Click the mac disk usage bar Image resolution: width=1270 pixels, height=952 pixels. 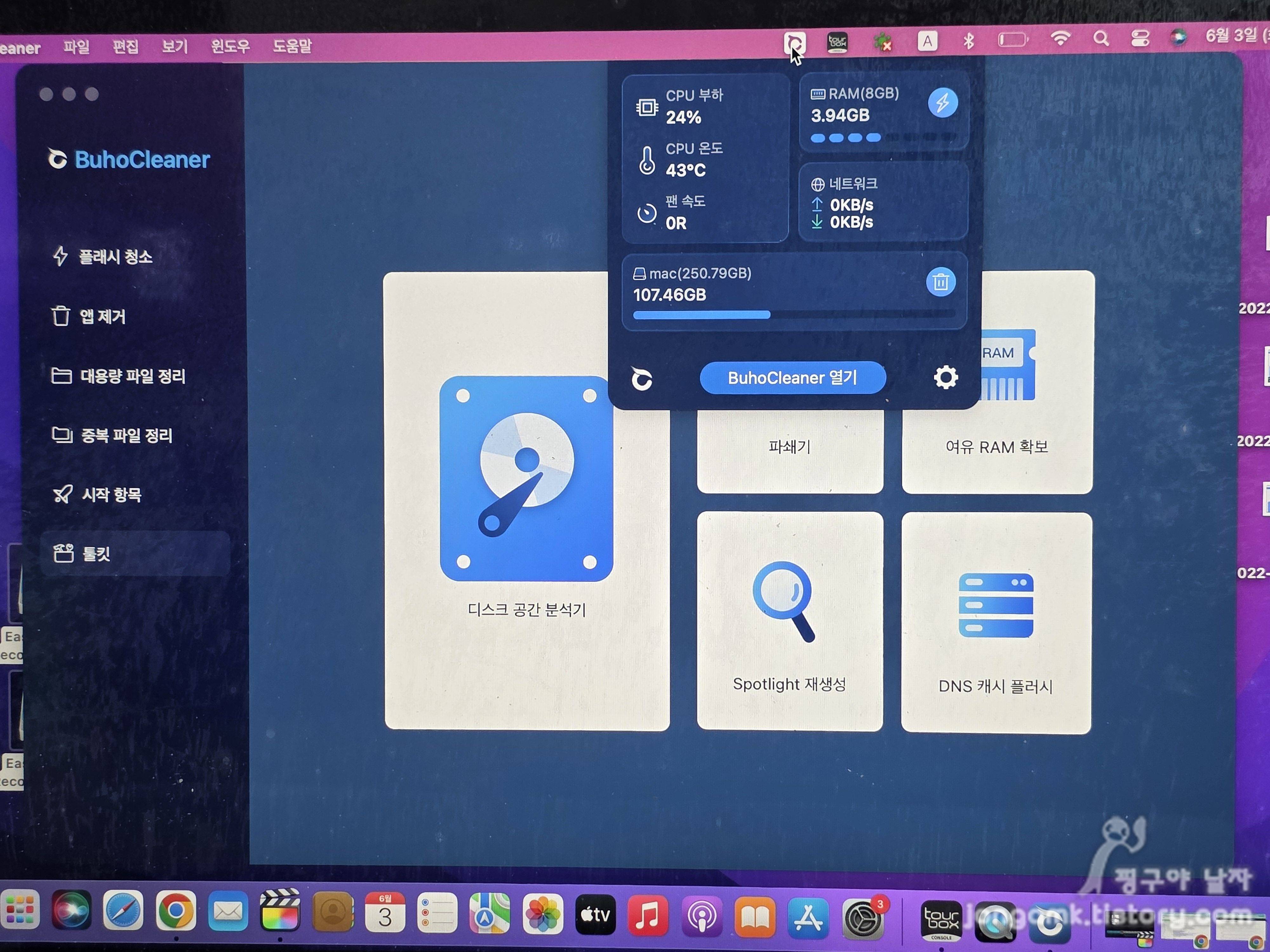coord(793,314)
